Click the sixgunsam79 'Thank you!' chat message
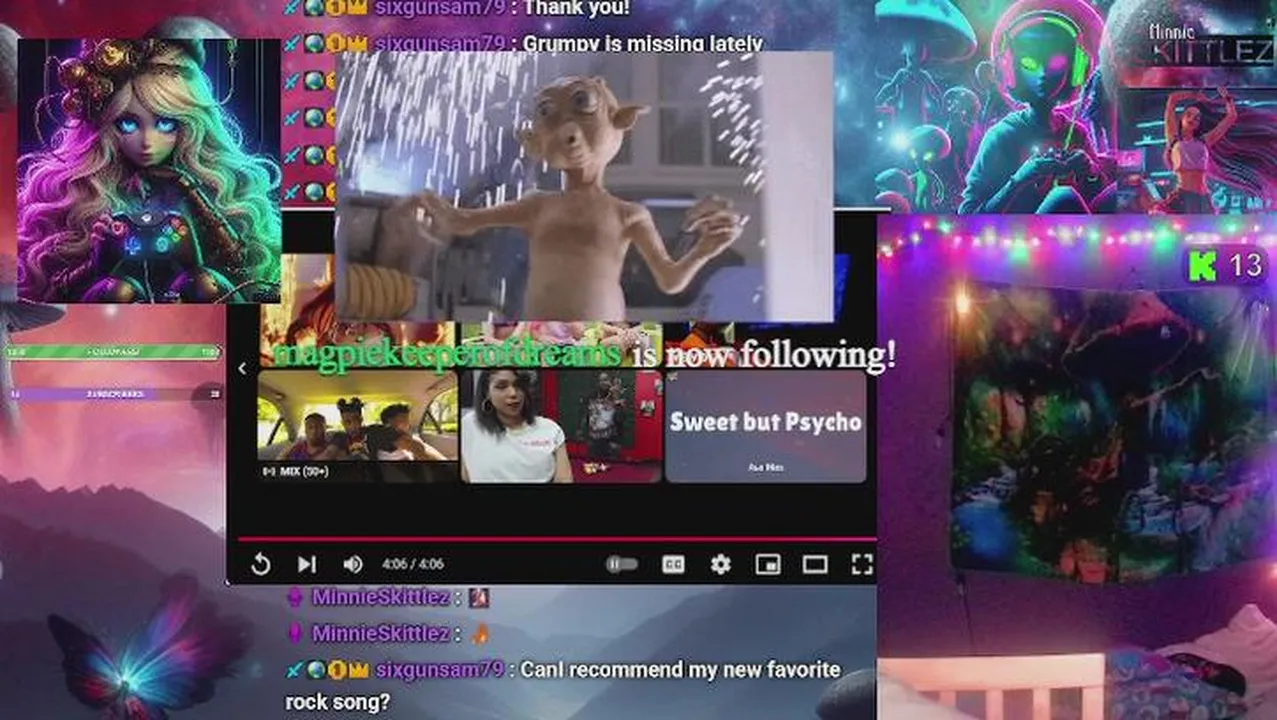The width and height of the screenshot is (1277, 720). coord(576,8)
